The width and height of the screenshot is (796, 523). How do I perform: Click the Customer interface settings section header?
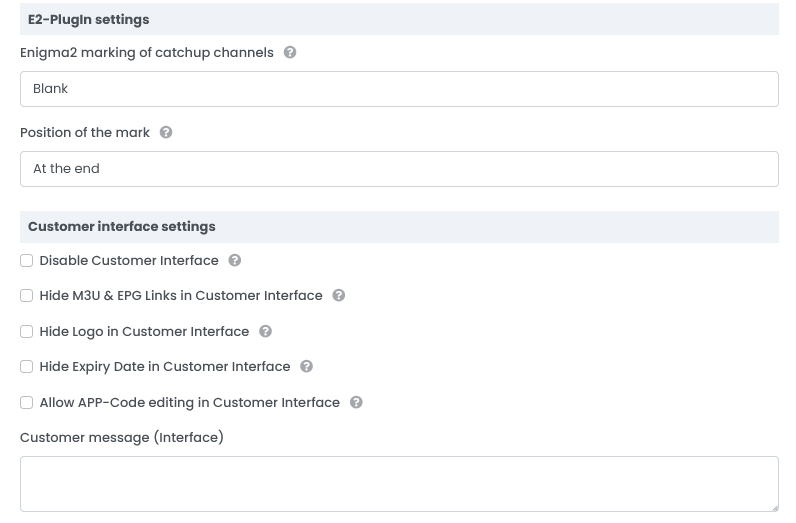click(122, 227)
